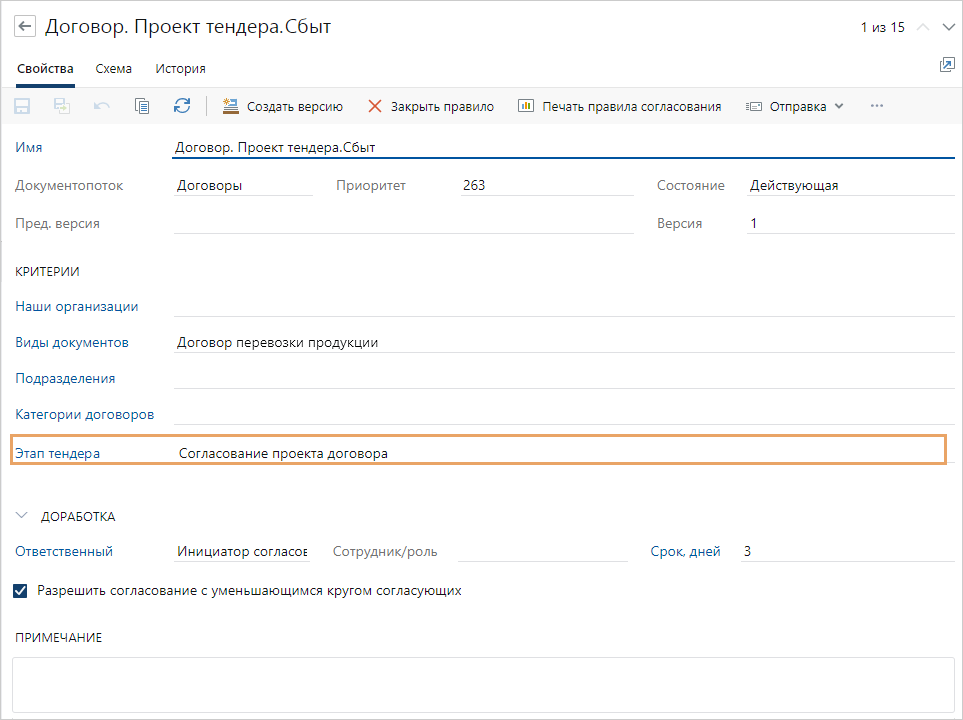The image size is (963, 720).
Task: Expand the Отправка dropdown
Action: [795, 106]
